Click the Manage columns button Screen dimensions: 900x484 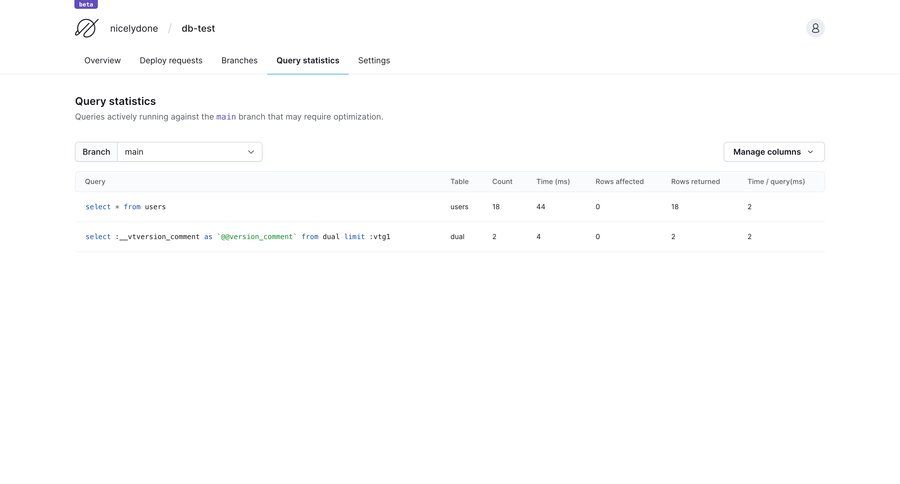[x=766, y=152]
